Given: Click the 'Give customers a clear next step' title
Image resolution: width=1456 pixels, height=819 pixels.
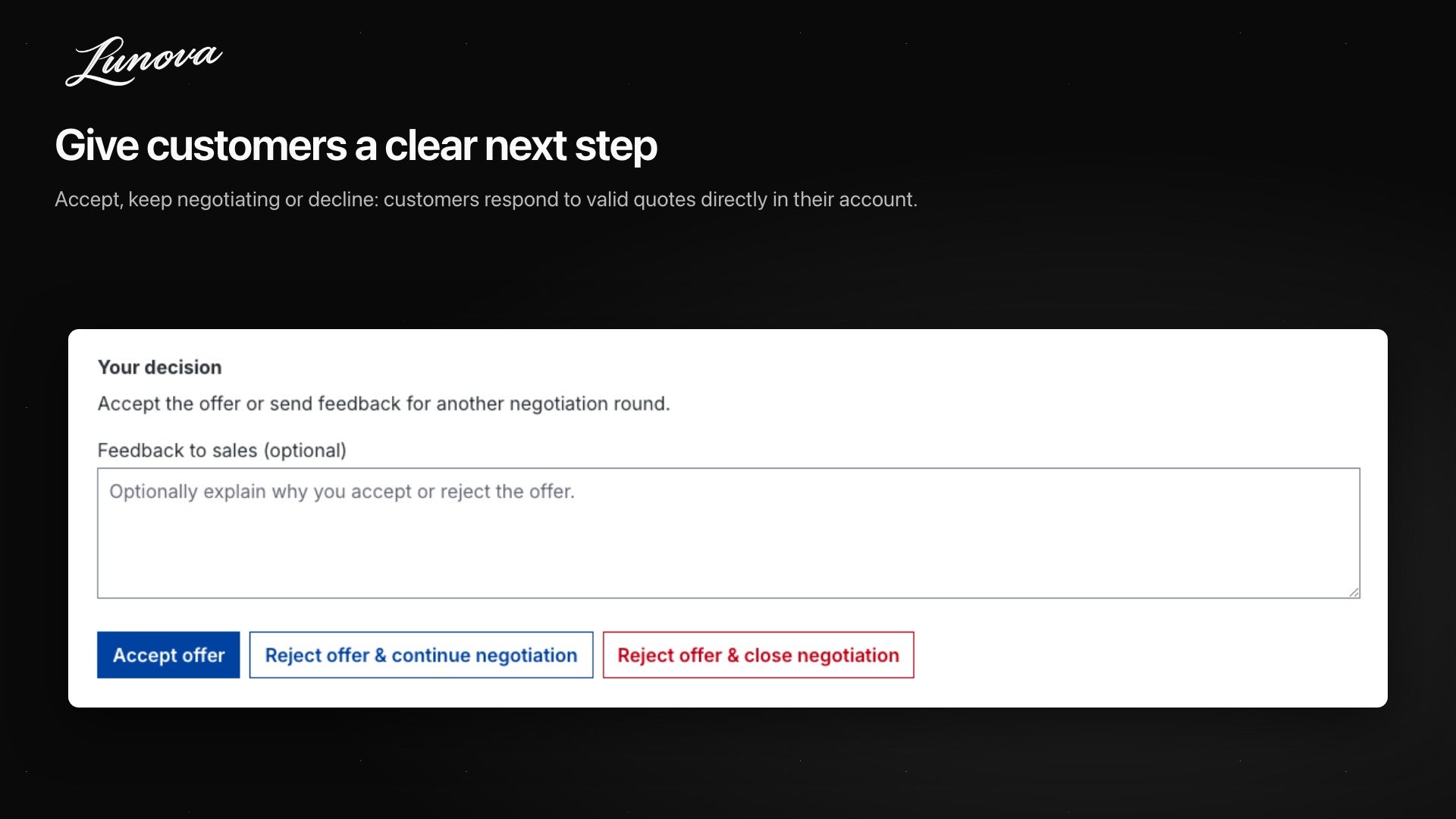Looking at the screenshot, I should 356,146.
